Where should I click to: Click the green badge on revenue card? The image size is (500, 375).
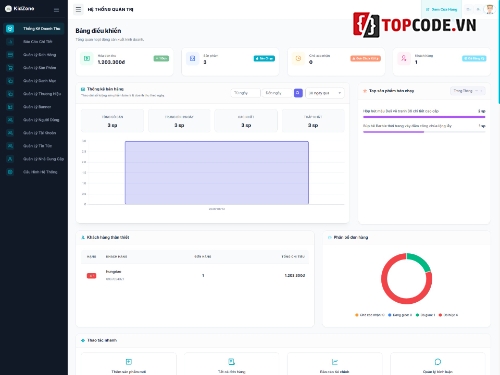pos(161,58)
